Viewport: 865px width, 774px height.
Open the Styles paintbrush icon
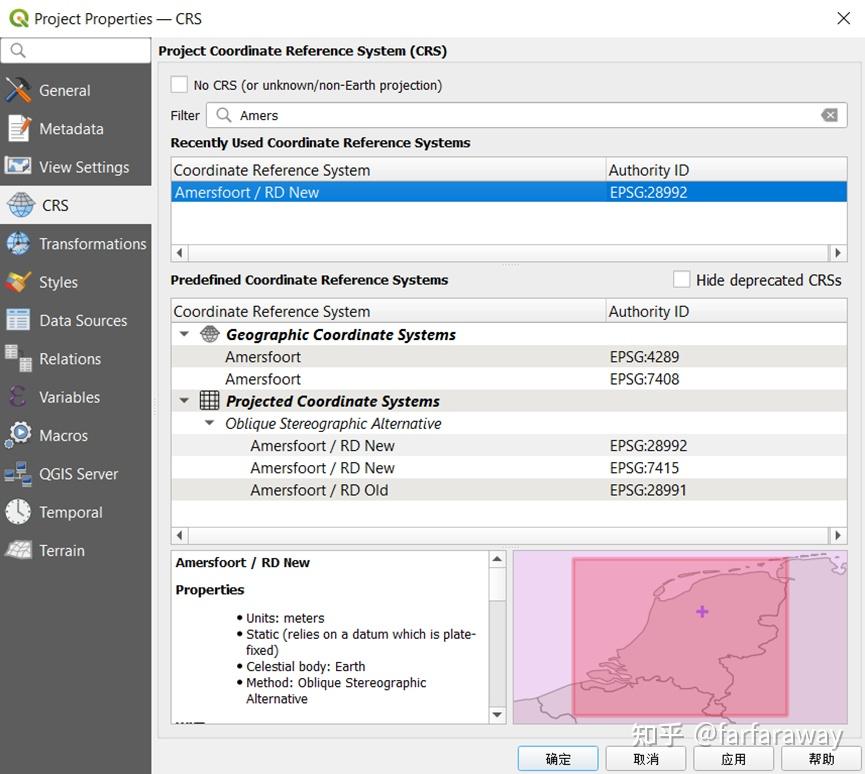(x=19, y=282)
